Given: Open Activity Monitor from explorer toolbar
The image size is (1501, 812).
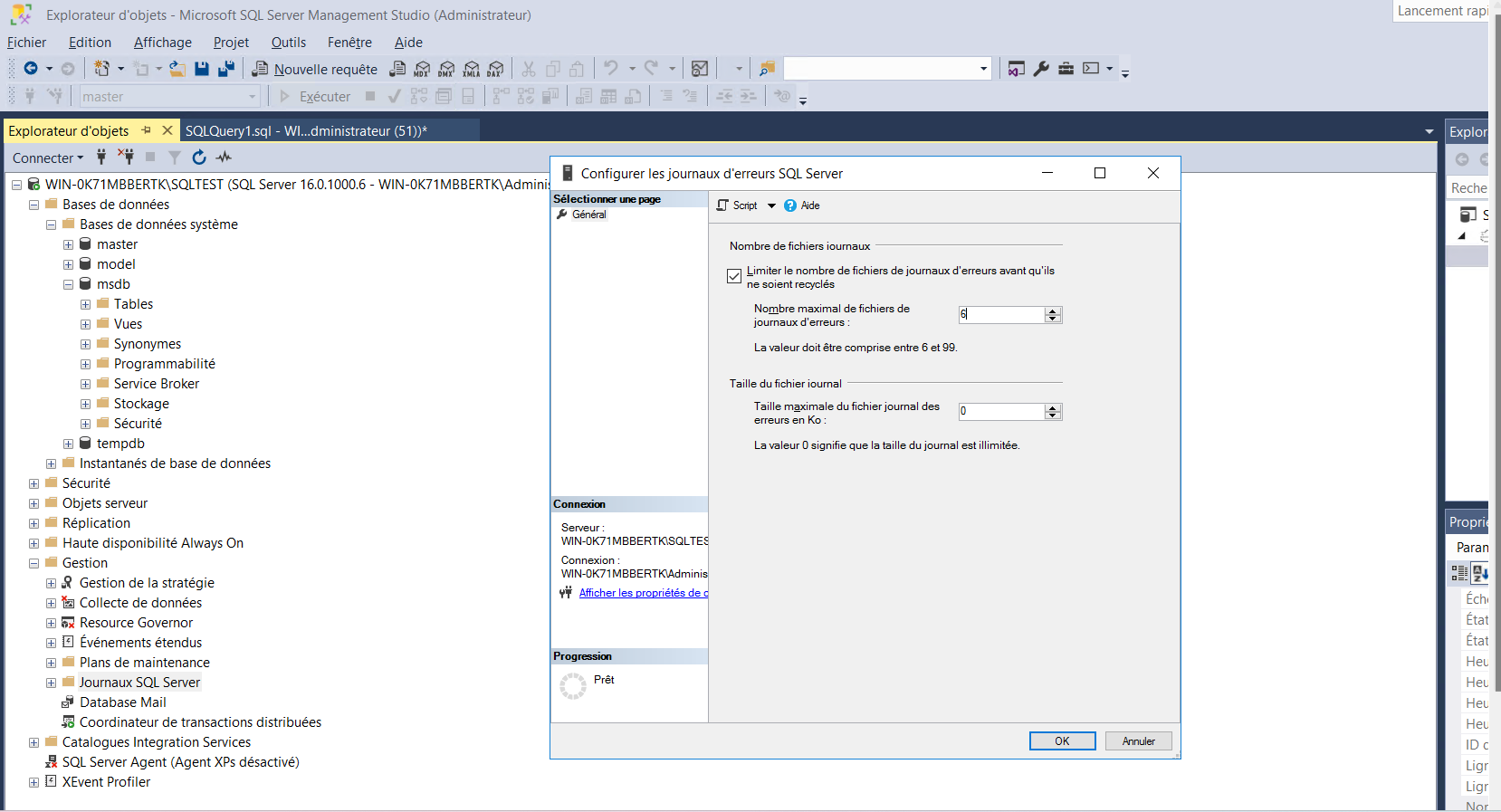Looking at the screenshot, I should click(224, 158).
